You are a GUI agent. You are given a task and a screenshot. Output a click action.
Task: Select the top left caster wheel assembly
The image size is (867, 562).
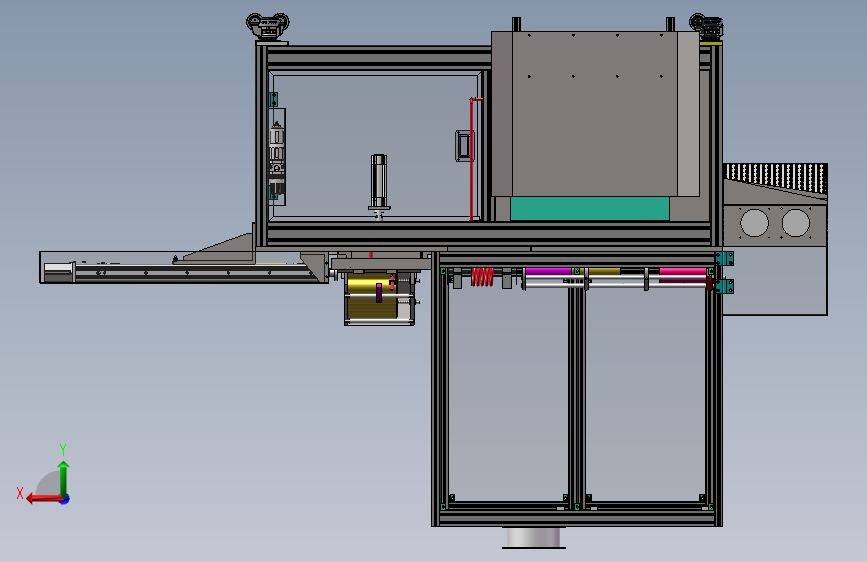(268, 27)
